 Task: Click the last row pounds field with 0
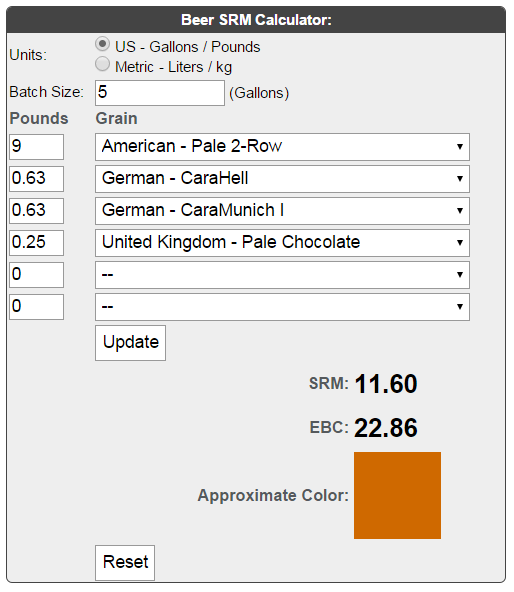point(37,307)
